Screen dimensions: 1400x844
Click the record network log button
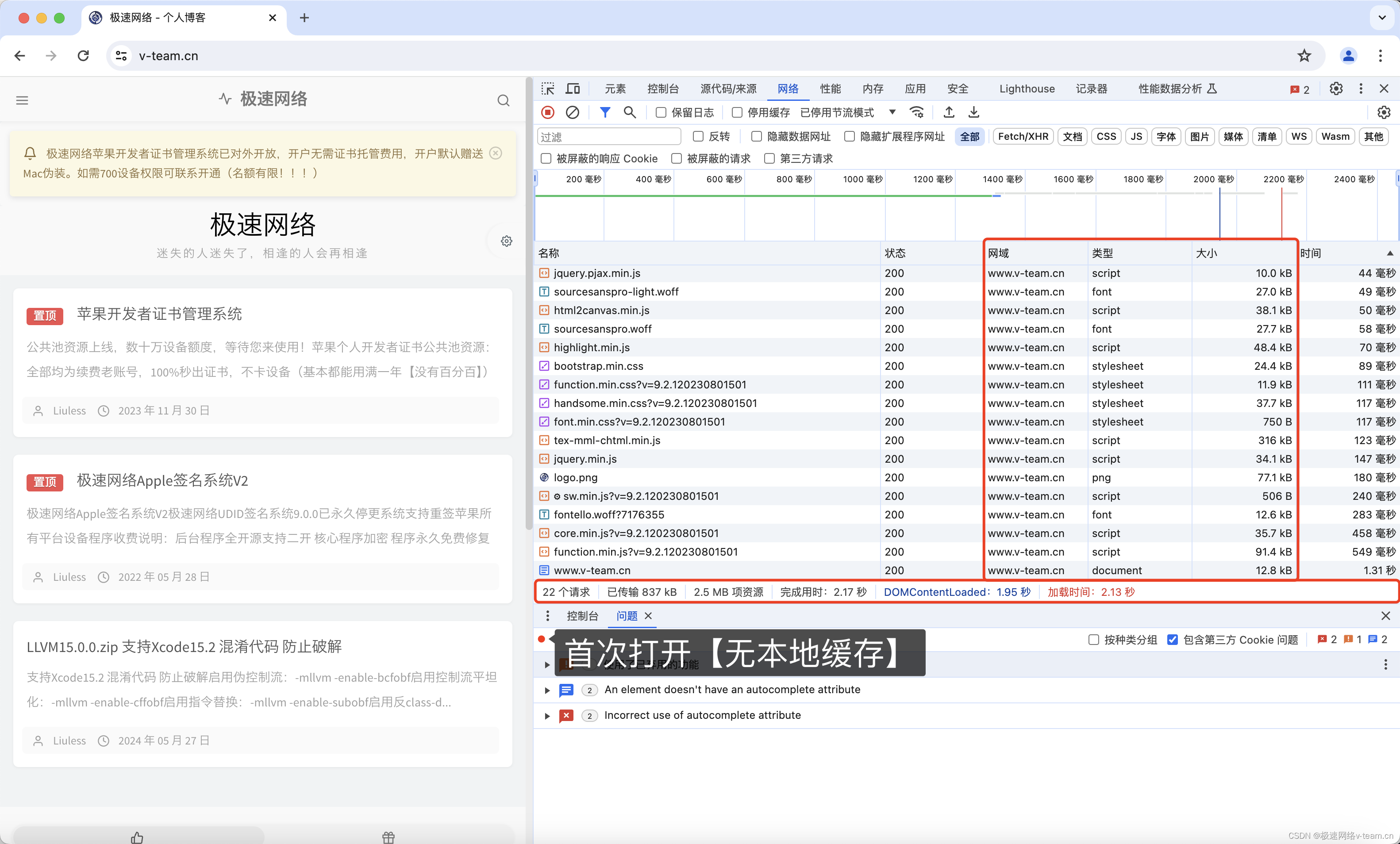(x=547, y=112)
